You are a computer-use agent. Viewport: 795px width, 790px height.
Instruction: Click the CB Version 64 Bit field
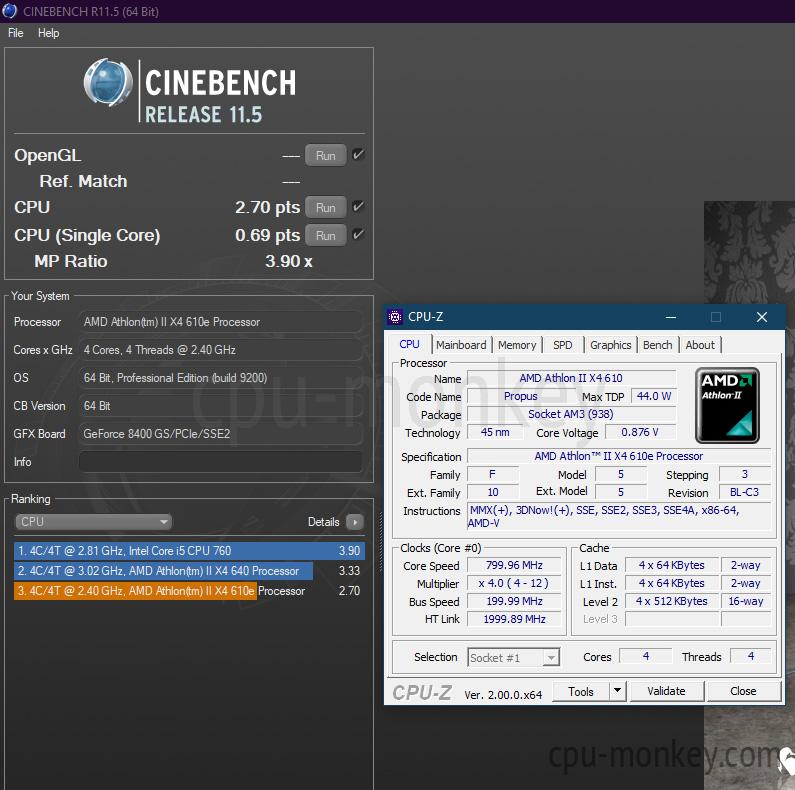(221, 406)
